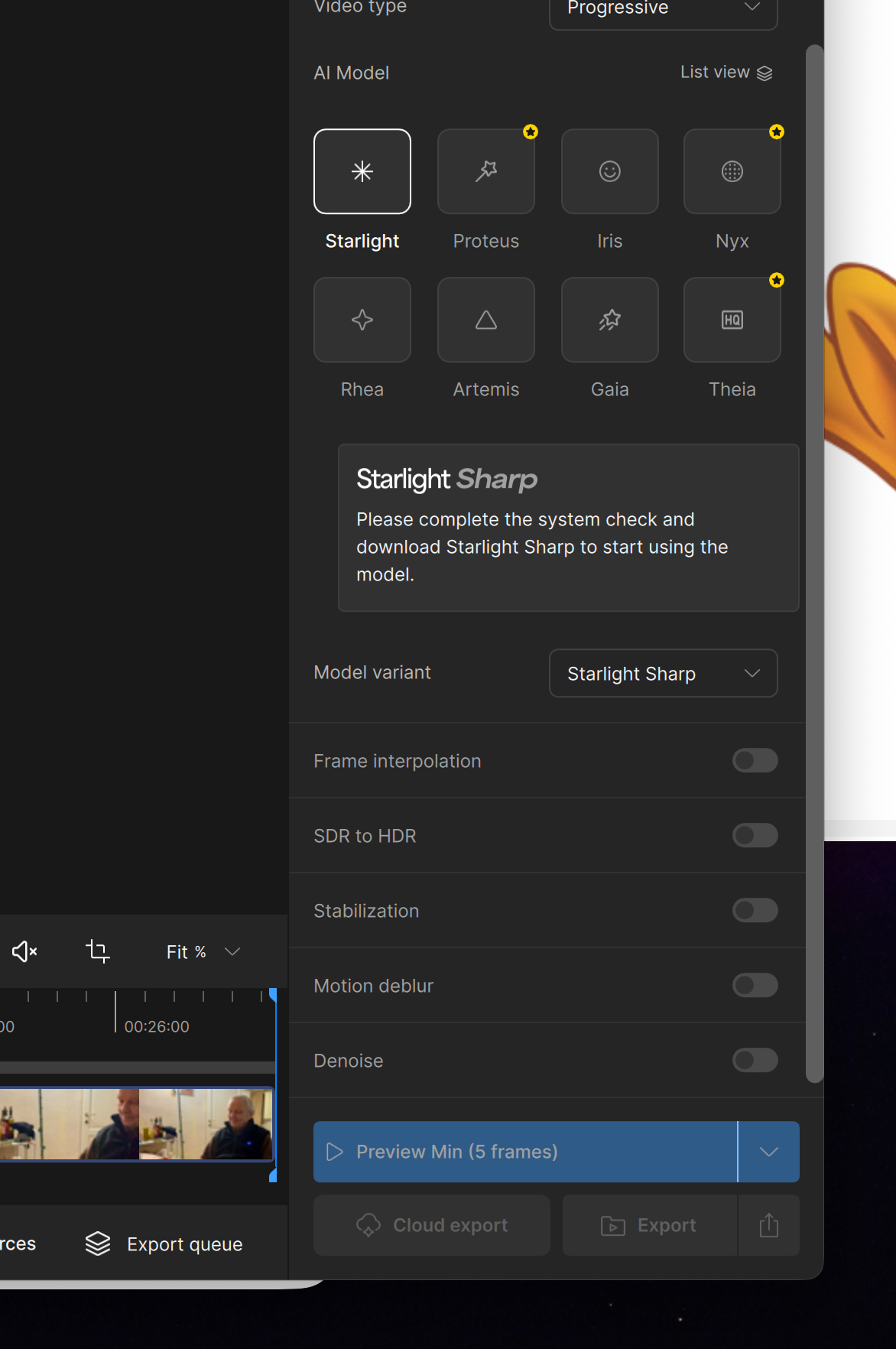Image resolution: width=896 pixels, height=1349 pixels.
Task: Select the Starlight AI model
Action: click(362, 171)
